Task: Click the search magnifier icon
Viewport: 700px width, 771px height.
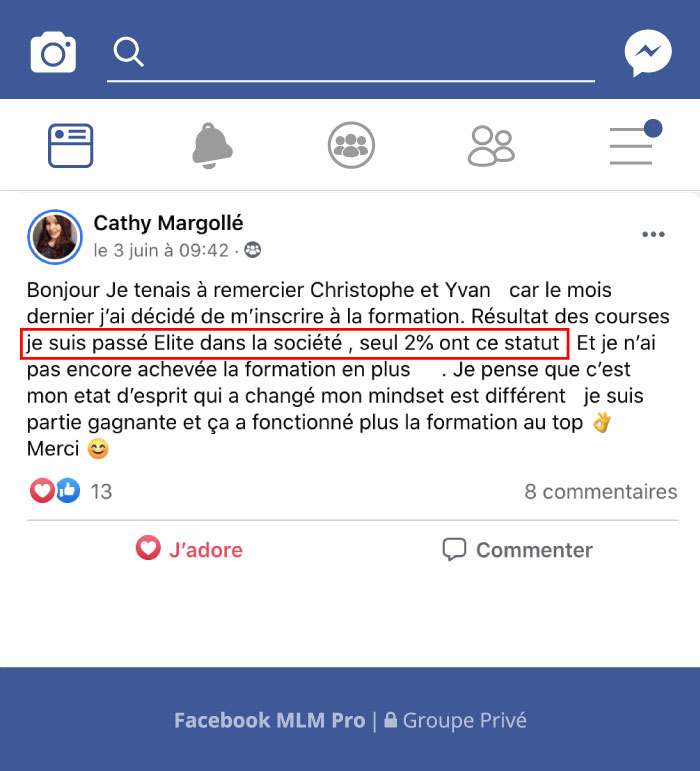Action: point(128,52)
